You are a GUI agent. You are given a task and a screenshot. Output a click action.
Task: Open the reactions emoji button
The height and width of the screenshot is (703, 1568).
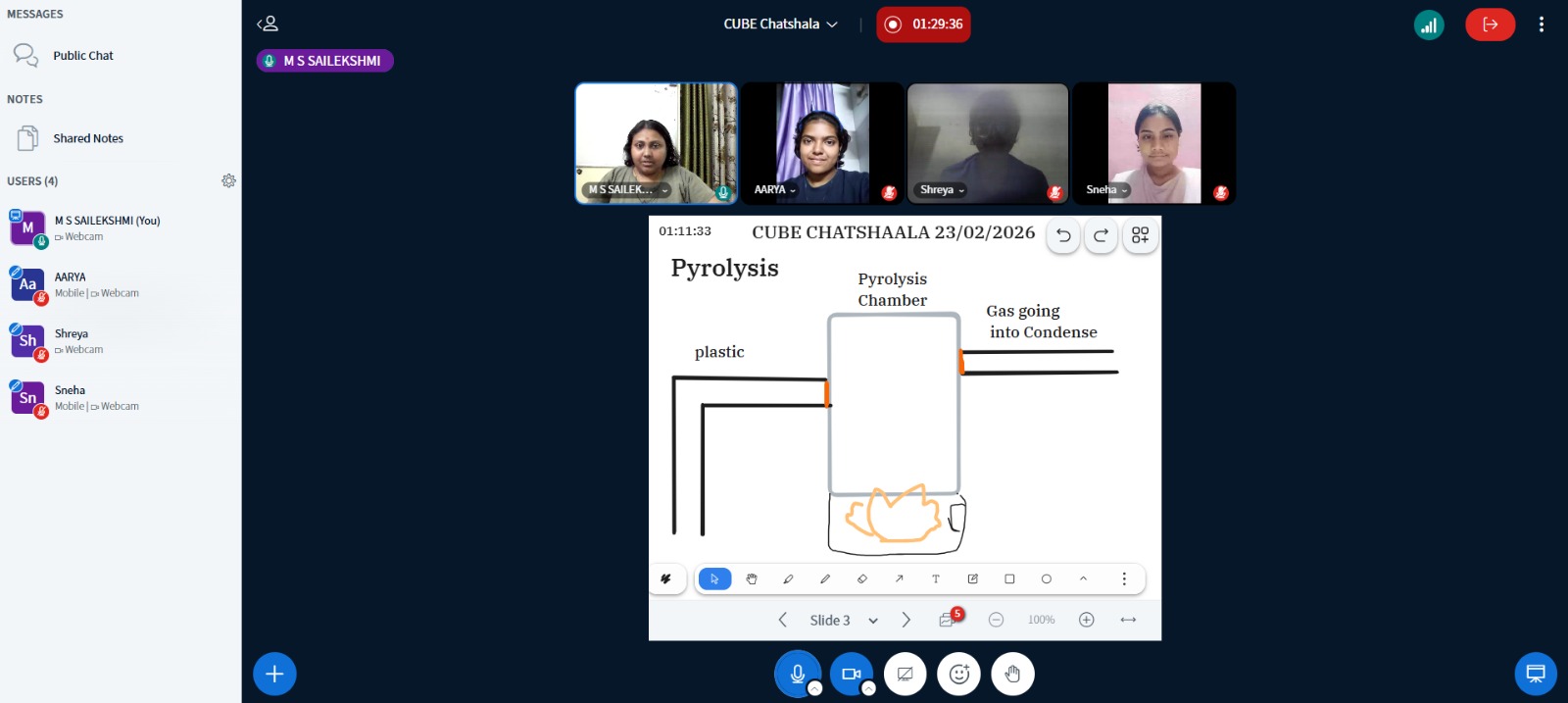tap(959, 674)
